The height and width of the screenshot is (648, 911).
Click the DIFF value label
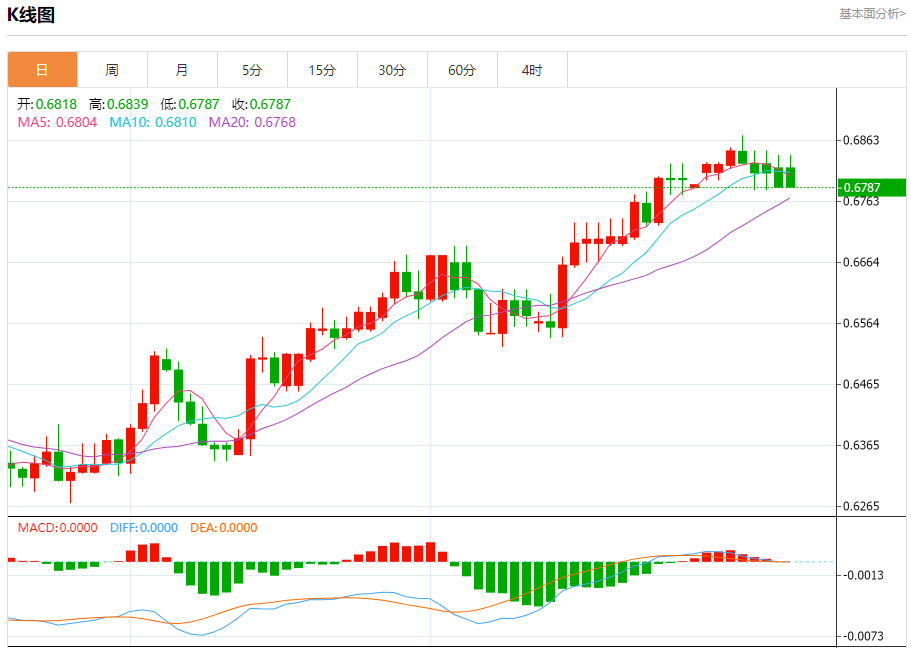click(144, 528)
